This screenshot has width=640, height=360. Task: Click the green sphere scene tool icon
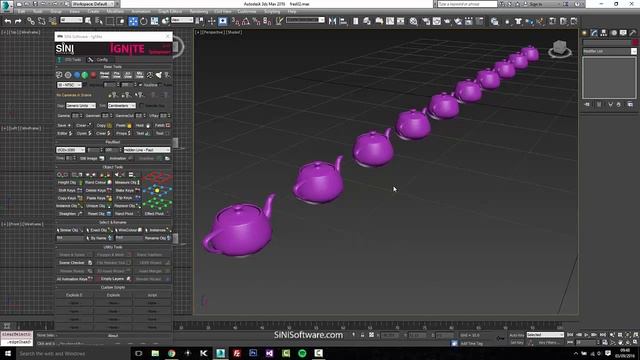coord(85,75)
